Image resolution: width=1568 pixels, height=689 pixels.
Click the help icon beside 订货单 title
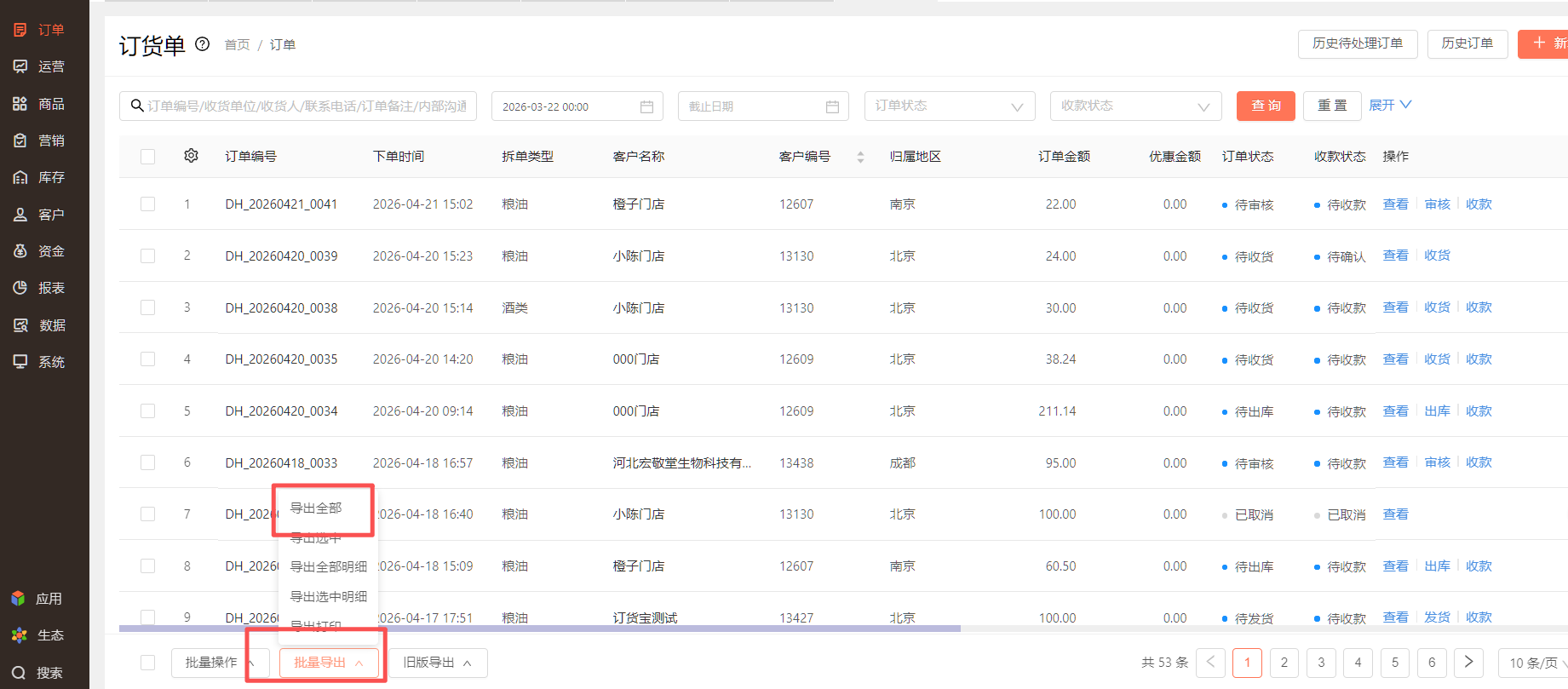point(202,44)
